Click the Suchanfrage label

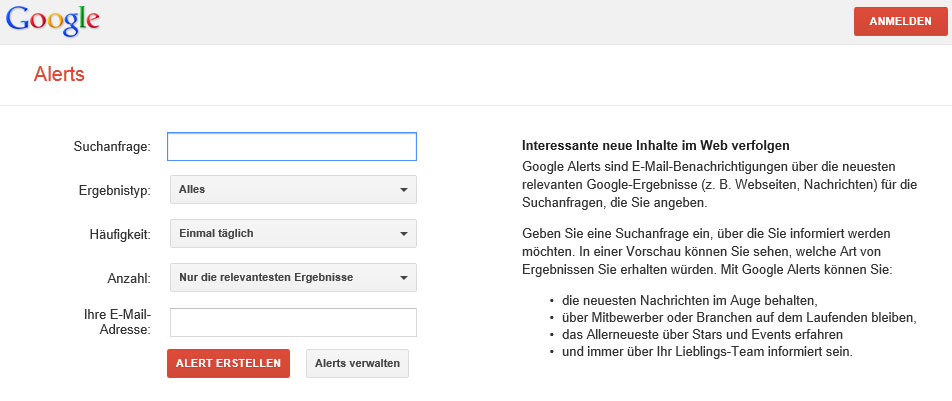pos(112,146)
